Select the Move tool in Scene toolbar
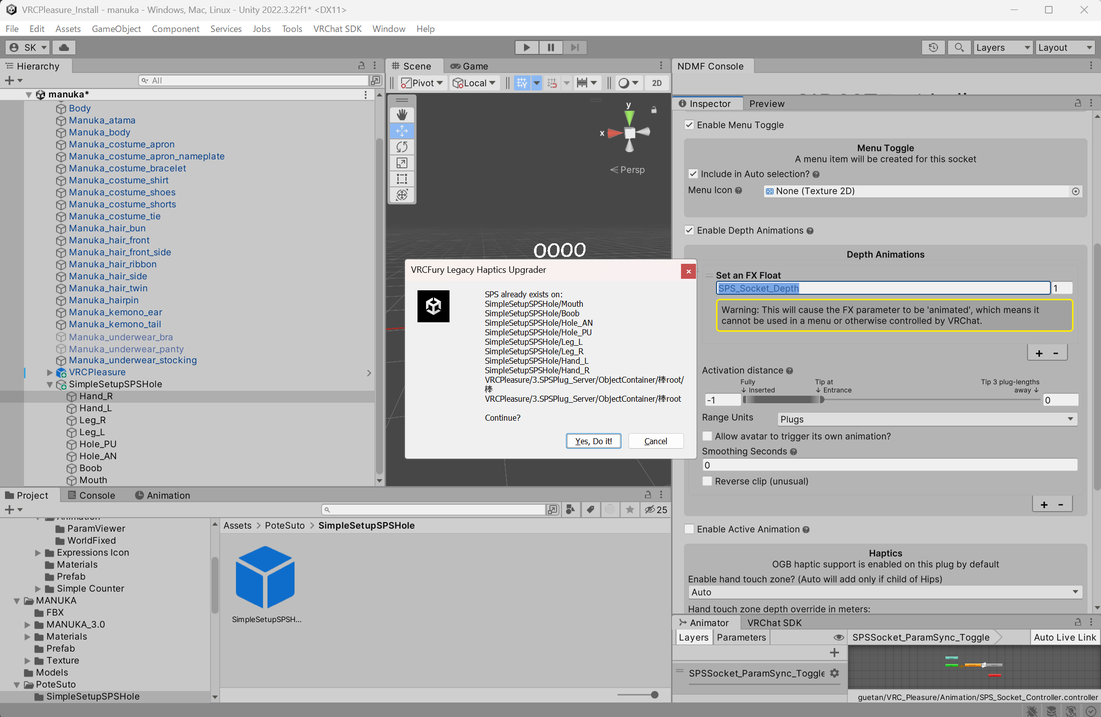This screenshot has width=1101, height=717. (x=402, y=131)
